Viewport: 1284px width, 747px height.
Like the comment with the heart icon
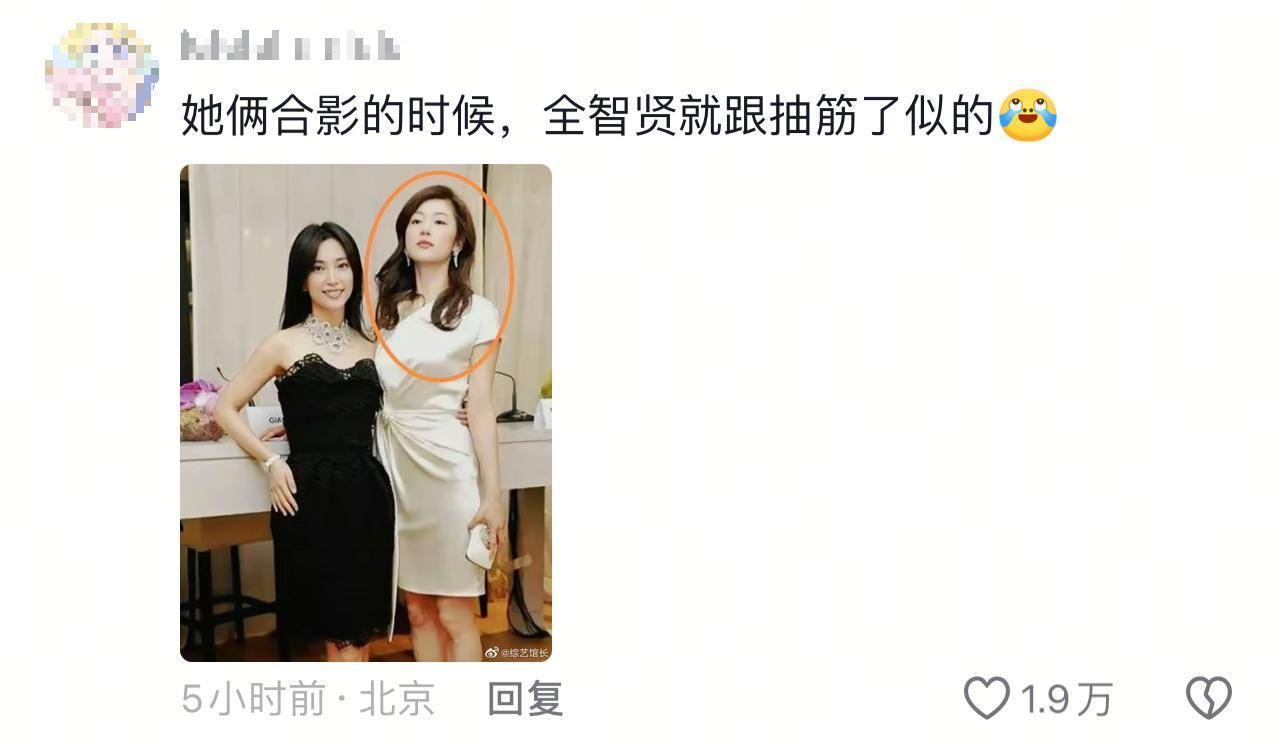coord(986,698)
